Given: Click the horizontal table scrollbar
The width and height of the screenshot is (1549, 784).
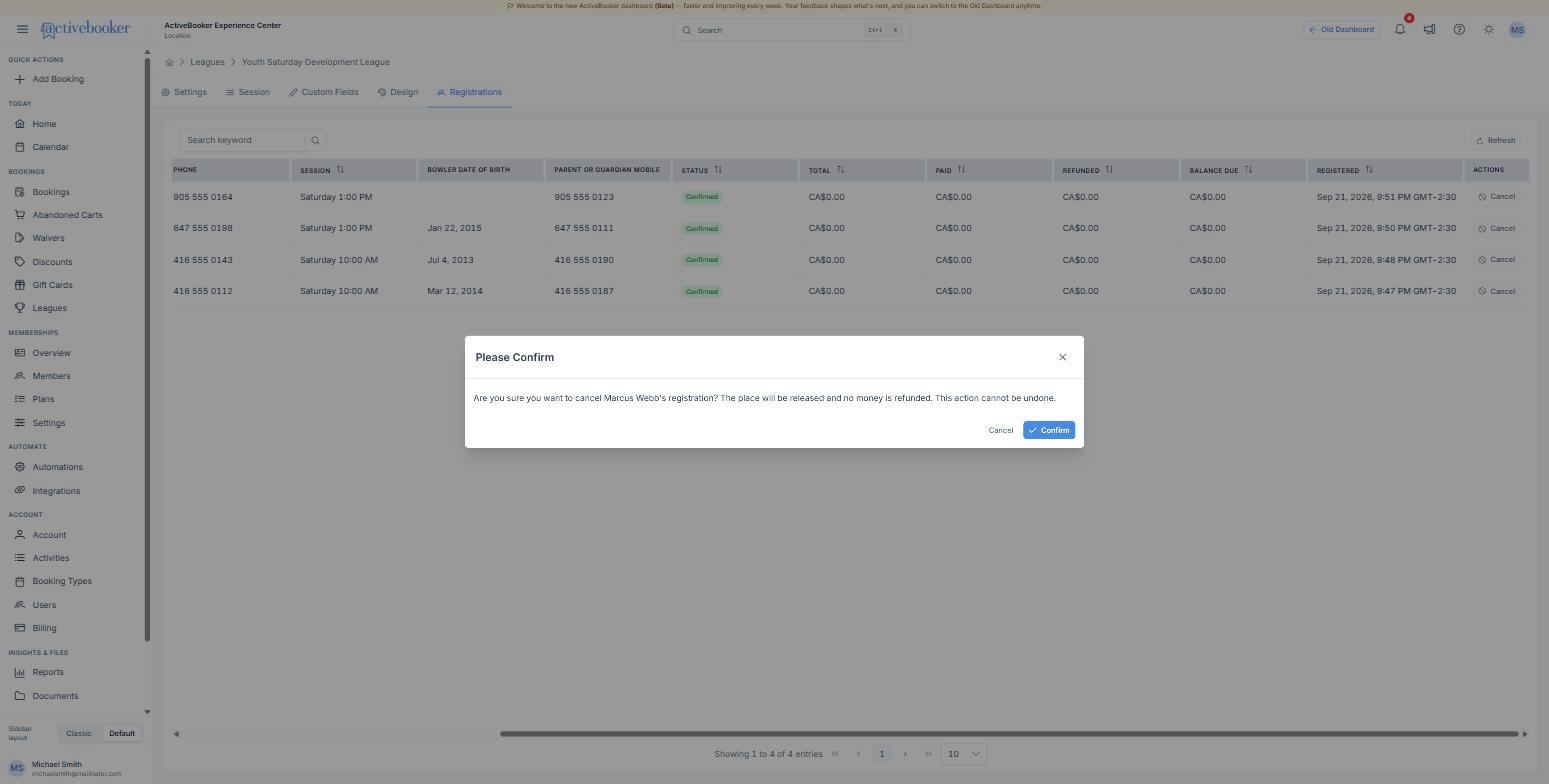Looking at the screenshot, I should 1009,734.
